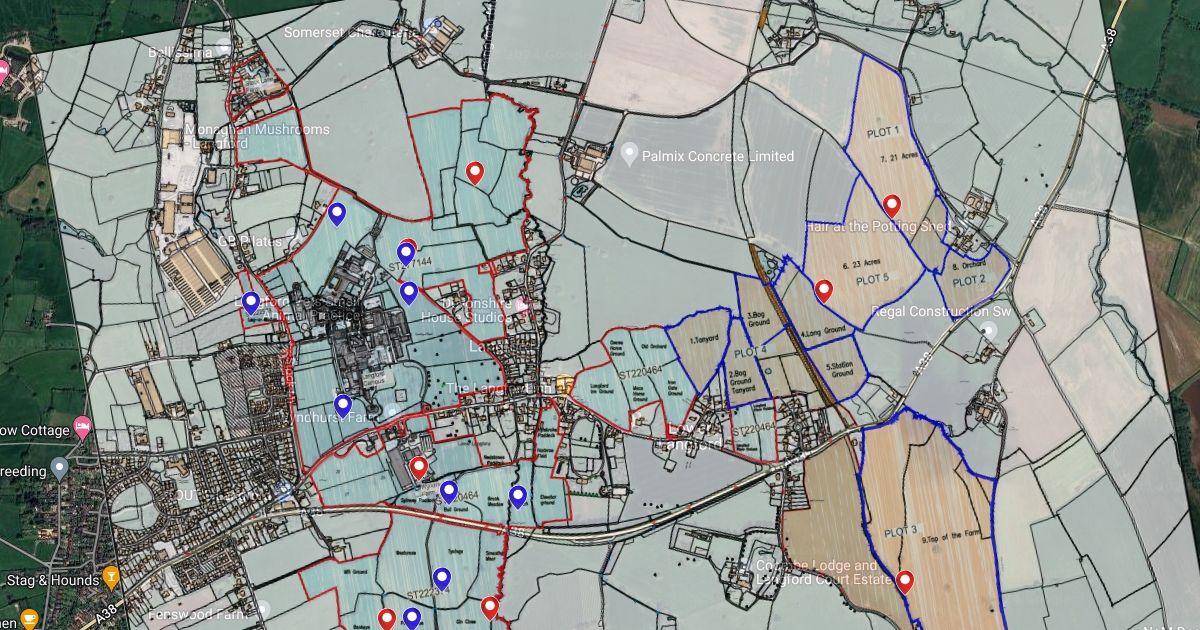Open Devonshire House Studios pink marker
This screenshot has width=1200, height=630.
click(522, 306)
